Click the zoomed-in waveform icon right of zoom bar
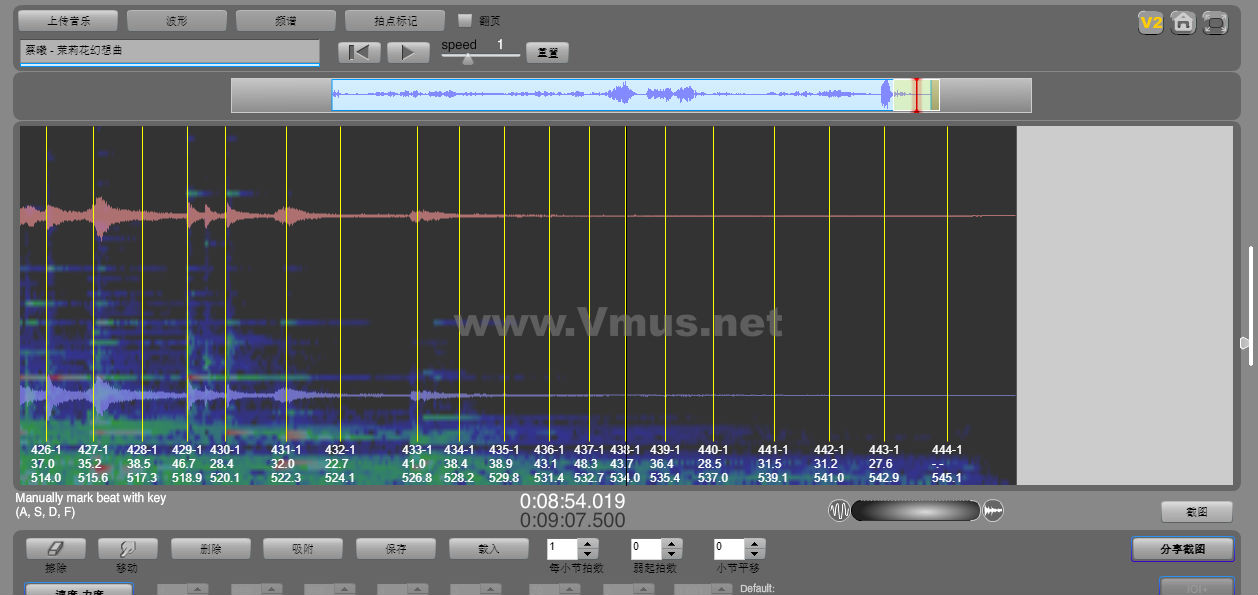This screenshot has width=1258, height=595. click(993, 511)
